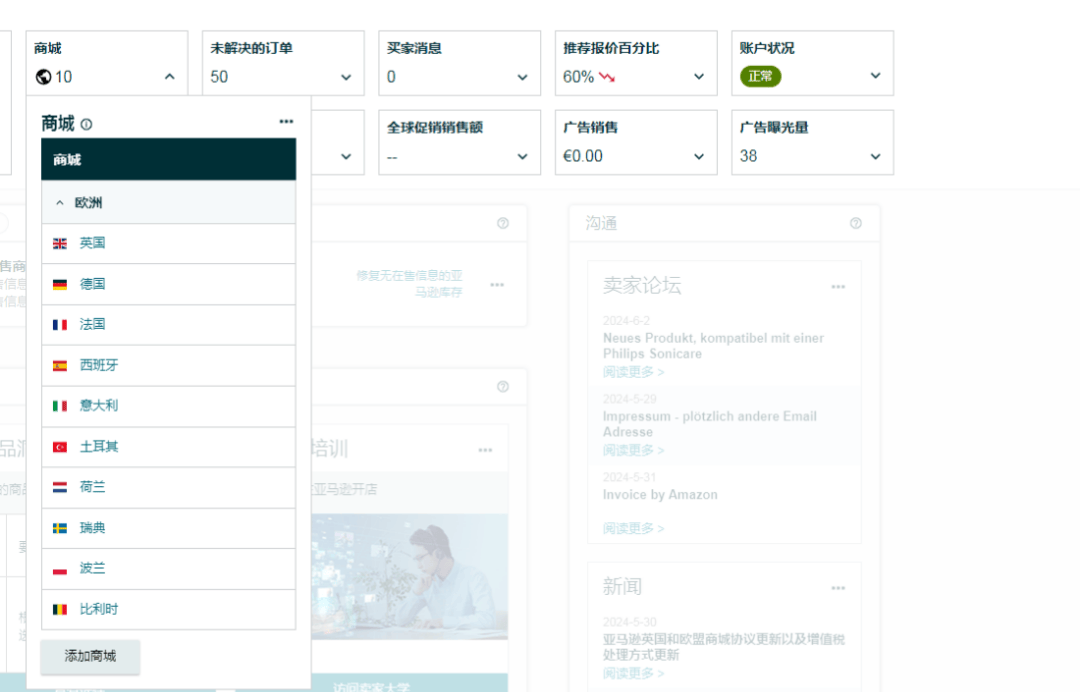Open 阅读更多 link under Invoice by Amazon

pos(633,528)
